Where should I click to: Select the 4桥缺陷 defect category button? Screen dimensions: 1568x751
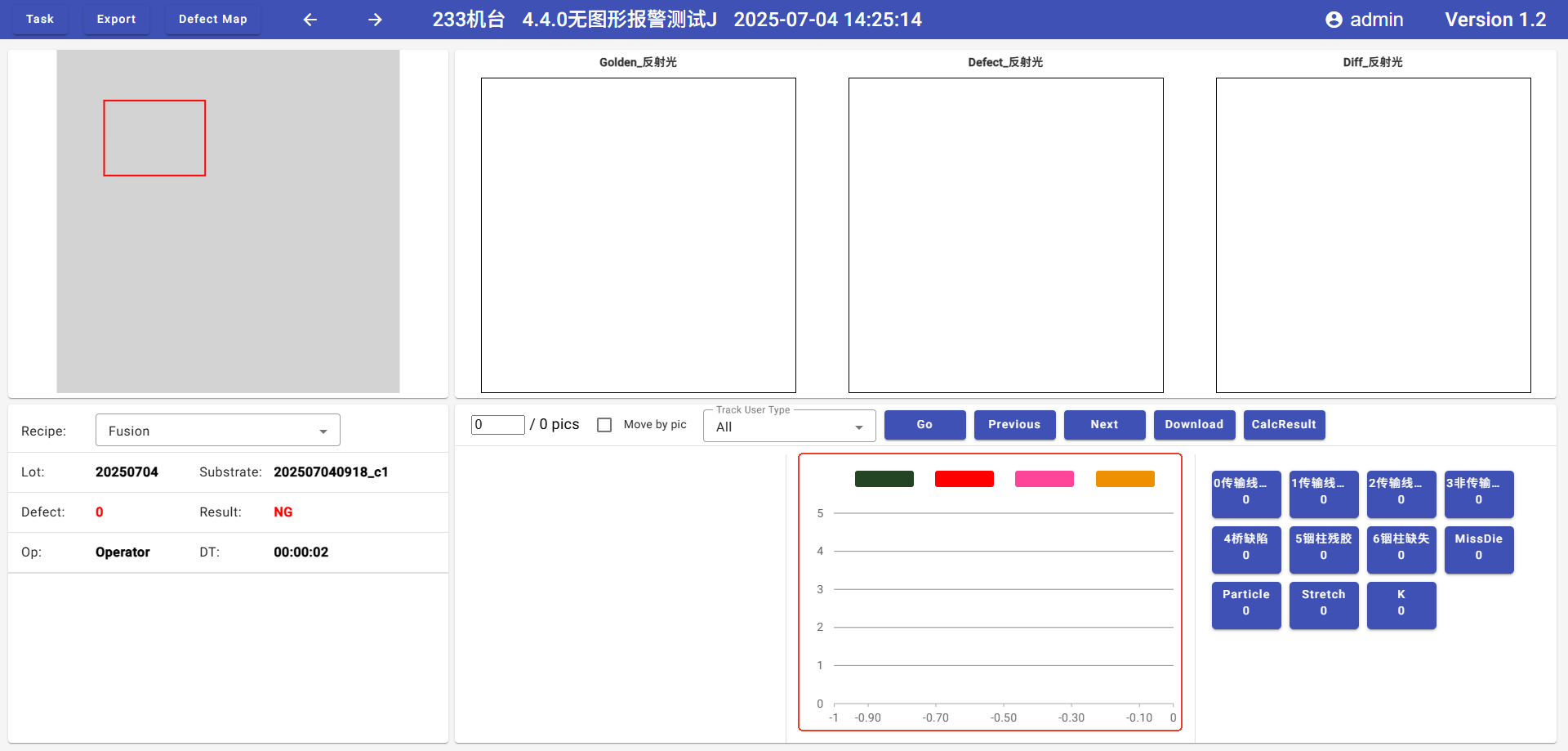pyautogui.click(x=1246, y=549)
